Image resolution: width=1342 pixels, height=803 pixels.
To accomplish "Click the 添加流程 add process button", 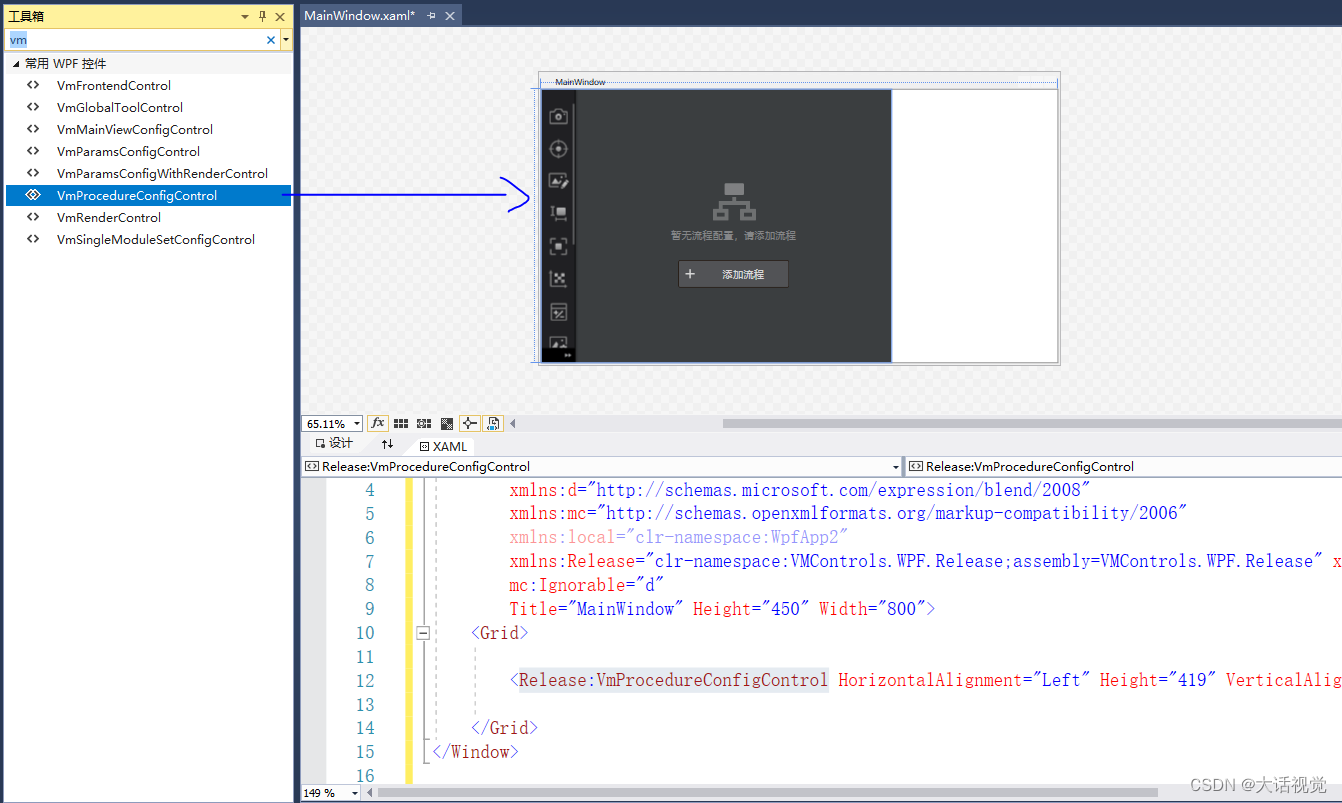I will click(733, 274).
